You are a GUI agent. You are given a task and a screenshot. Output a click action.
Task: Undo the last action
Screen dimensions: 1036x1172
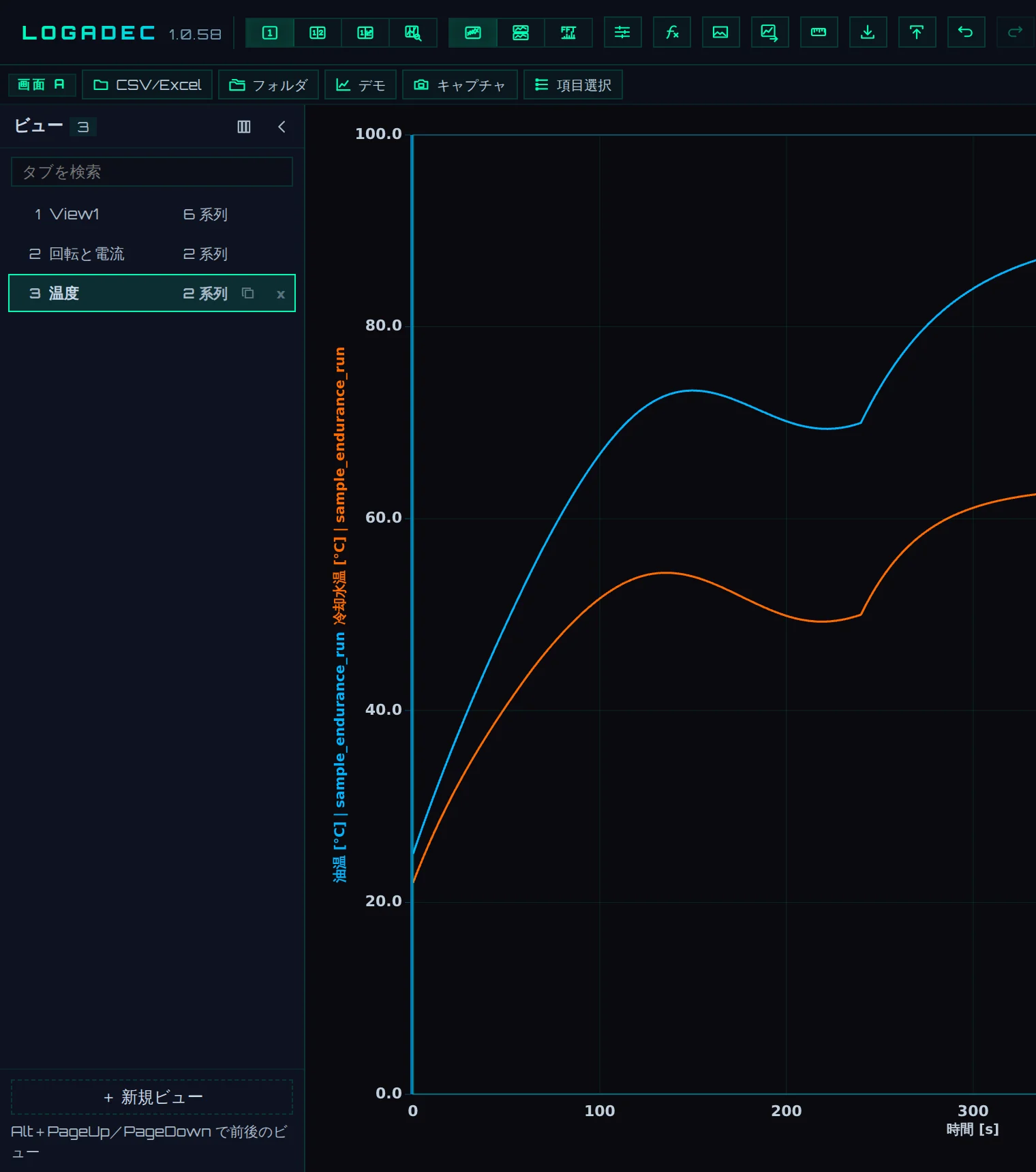click(x=966, y=33)
